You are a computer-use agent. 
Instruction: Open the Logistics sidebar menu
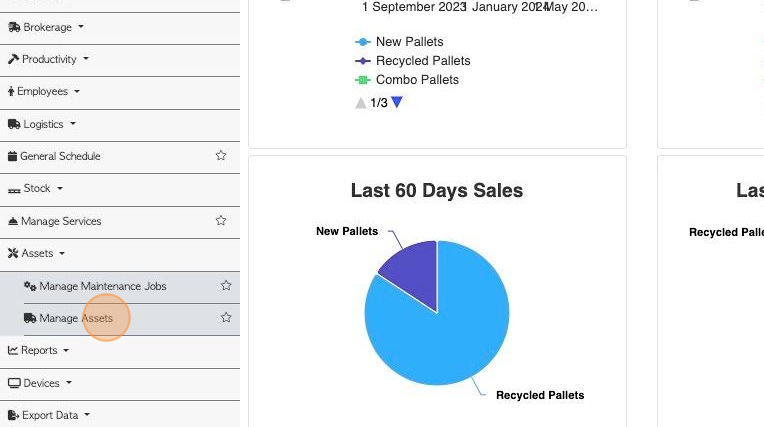pos(42,124)
